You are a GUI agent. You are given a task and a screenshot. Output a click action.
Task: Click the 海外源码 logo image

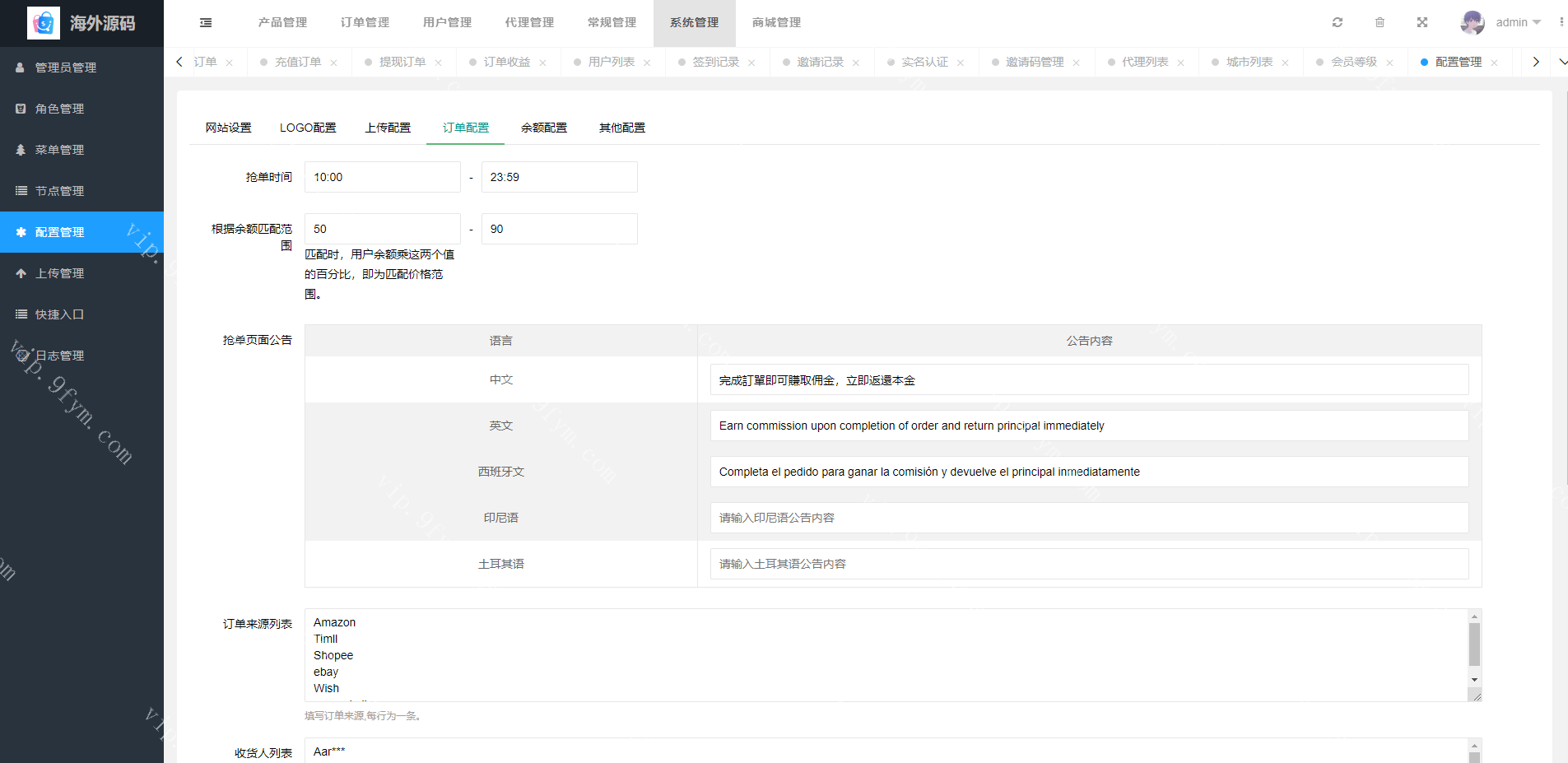coord(44,23)
